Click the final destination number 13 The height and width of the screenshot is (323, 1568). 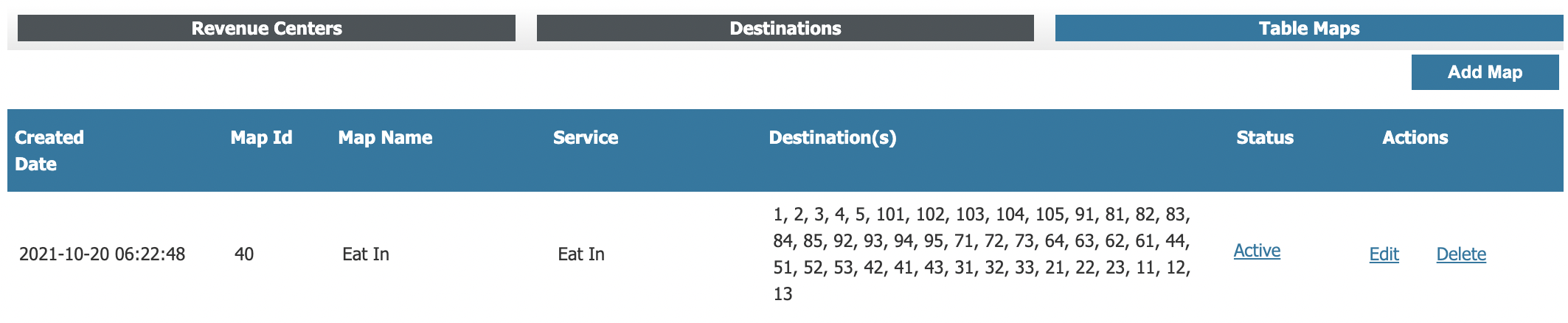coord(783,294)
